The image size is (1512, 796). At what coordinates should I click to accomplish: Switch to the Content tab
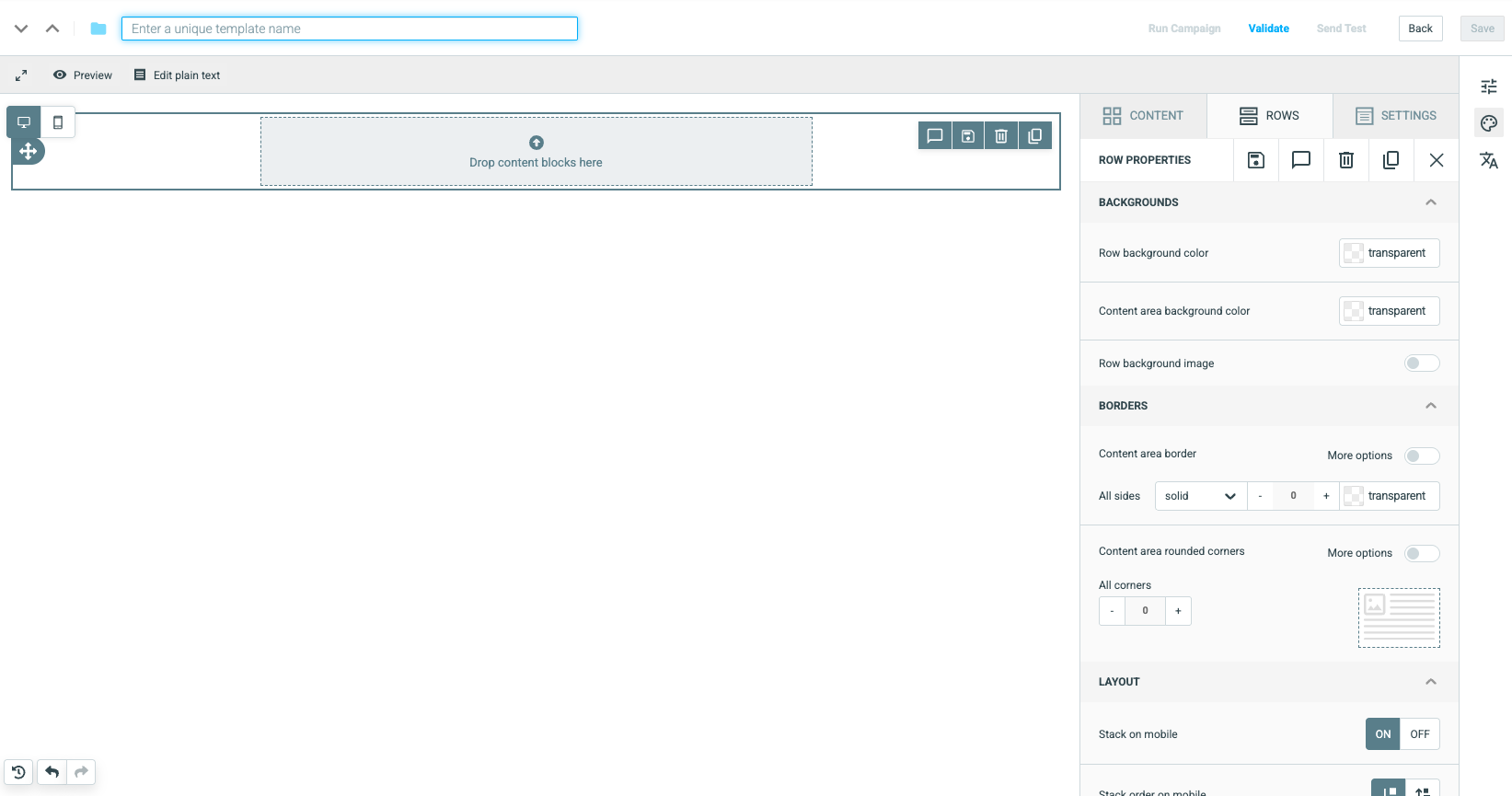(1143, 116)
